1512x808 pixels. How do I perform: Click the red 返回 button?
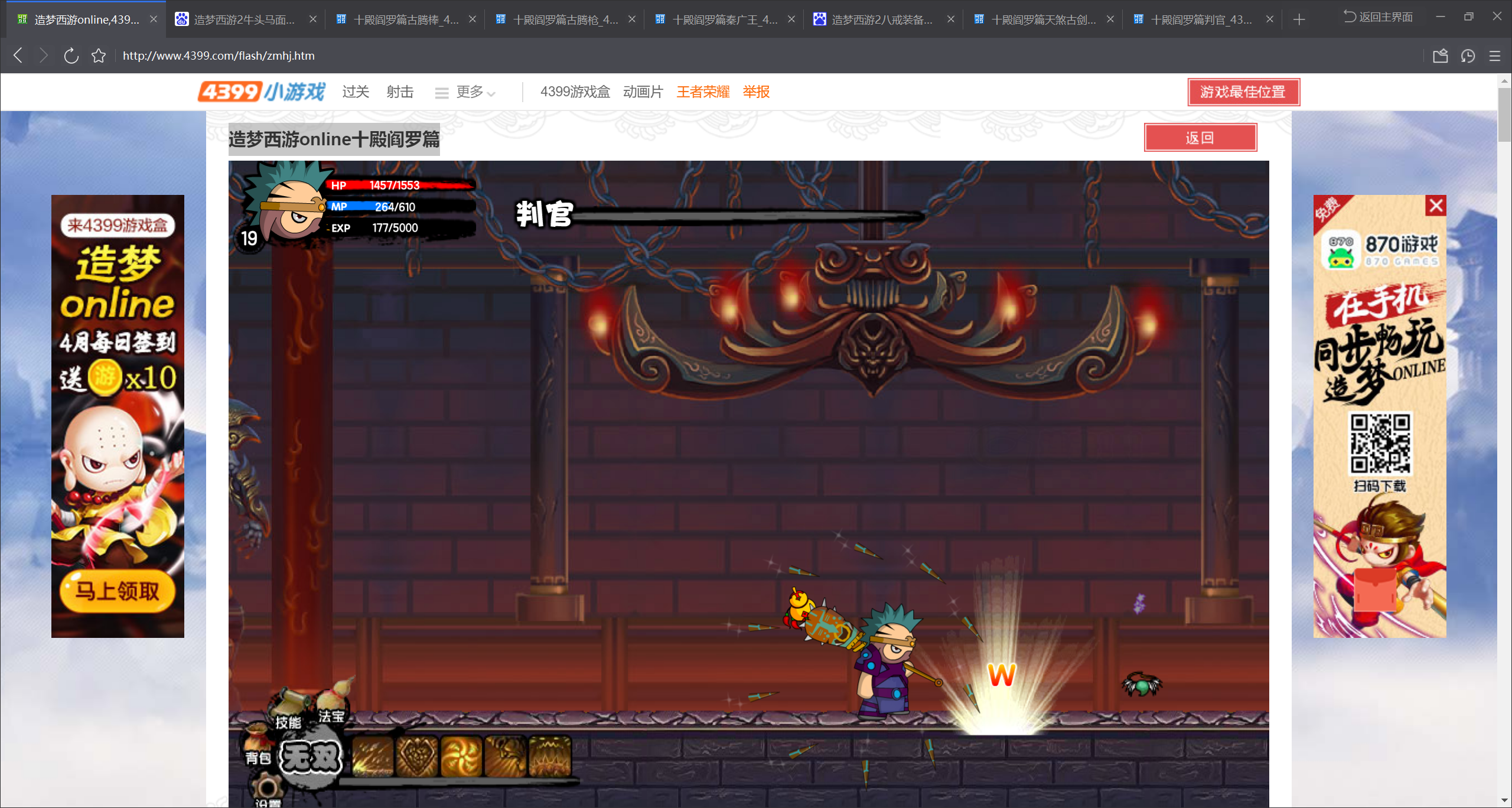point(1200,138)
